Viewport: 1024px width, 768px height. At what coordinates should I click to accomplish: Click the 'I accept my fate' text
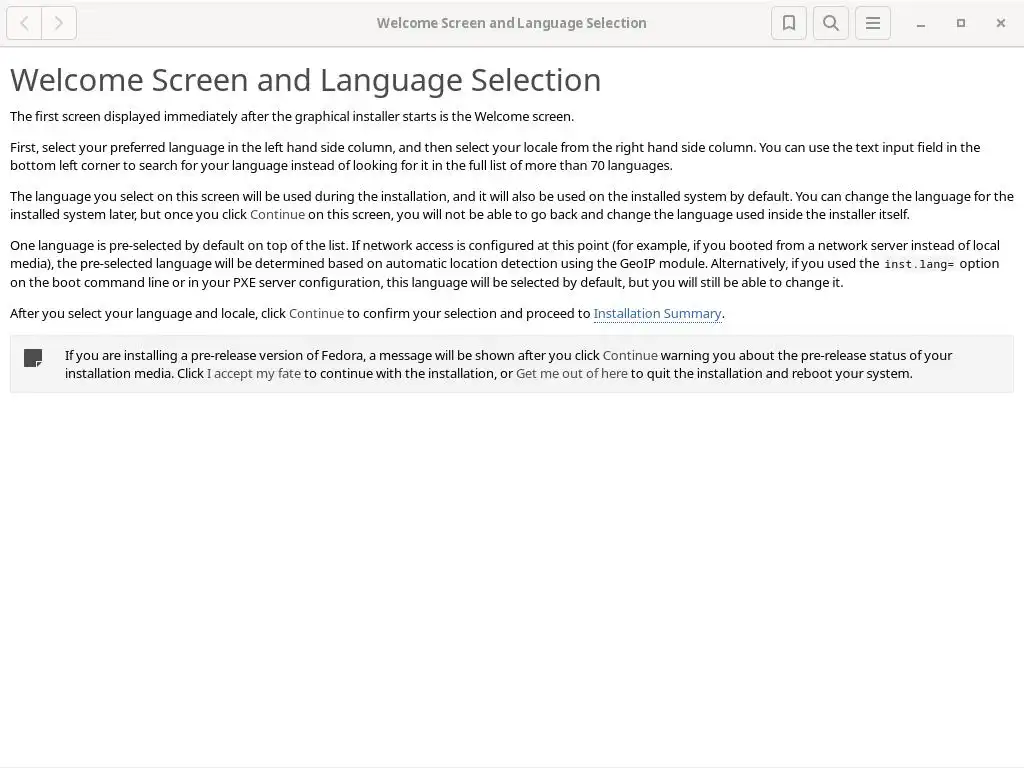(x=254, y=374)
